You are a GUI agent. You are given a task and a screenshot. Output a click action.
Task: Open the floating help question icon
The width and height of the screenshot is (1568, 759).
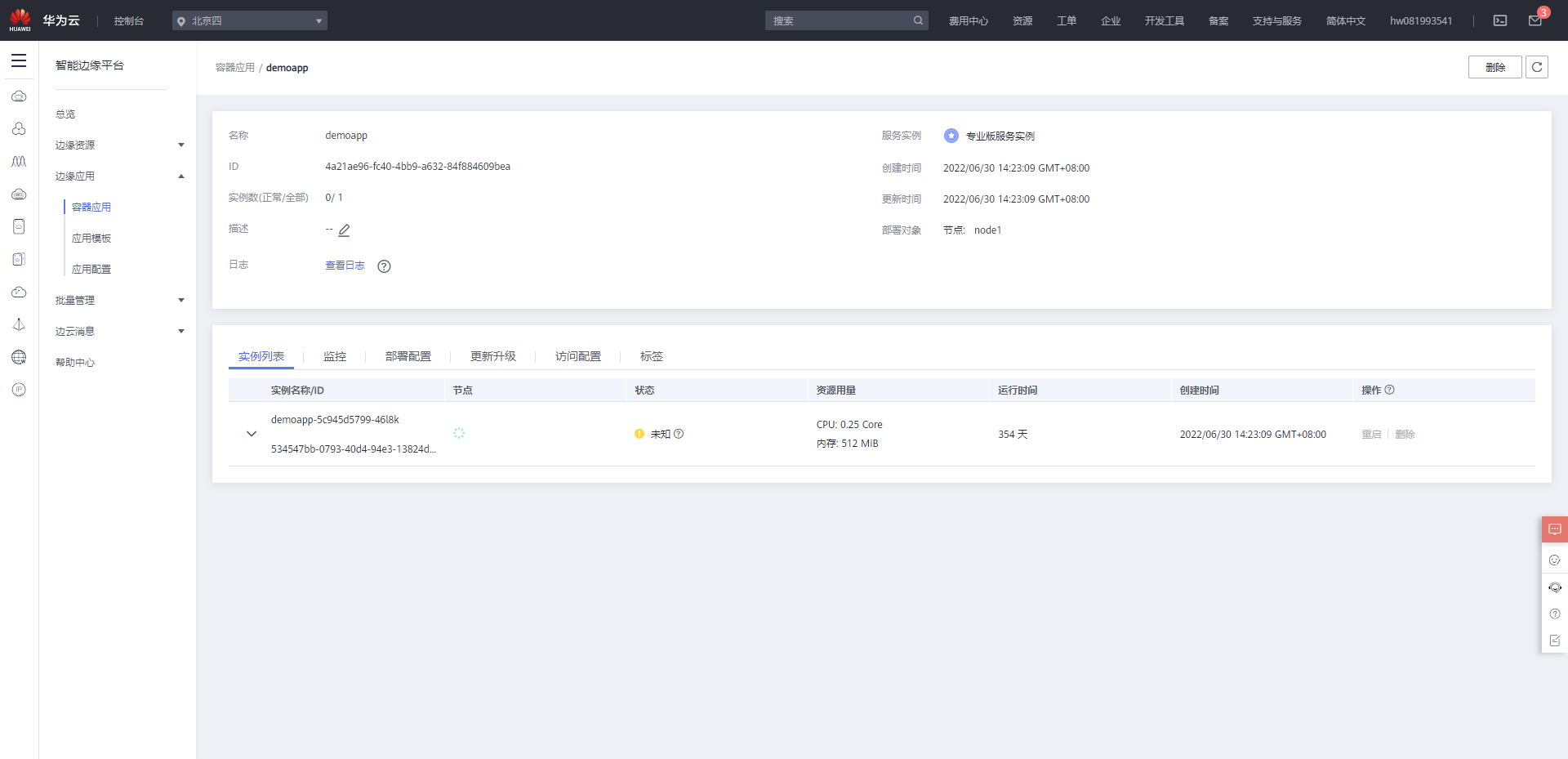pos(1555,614)
